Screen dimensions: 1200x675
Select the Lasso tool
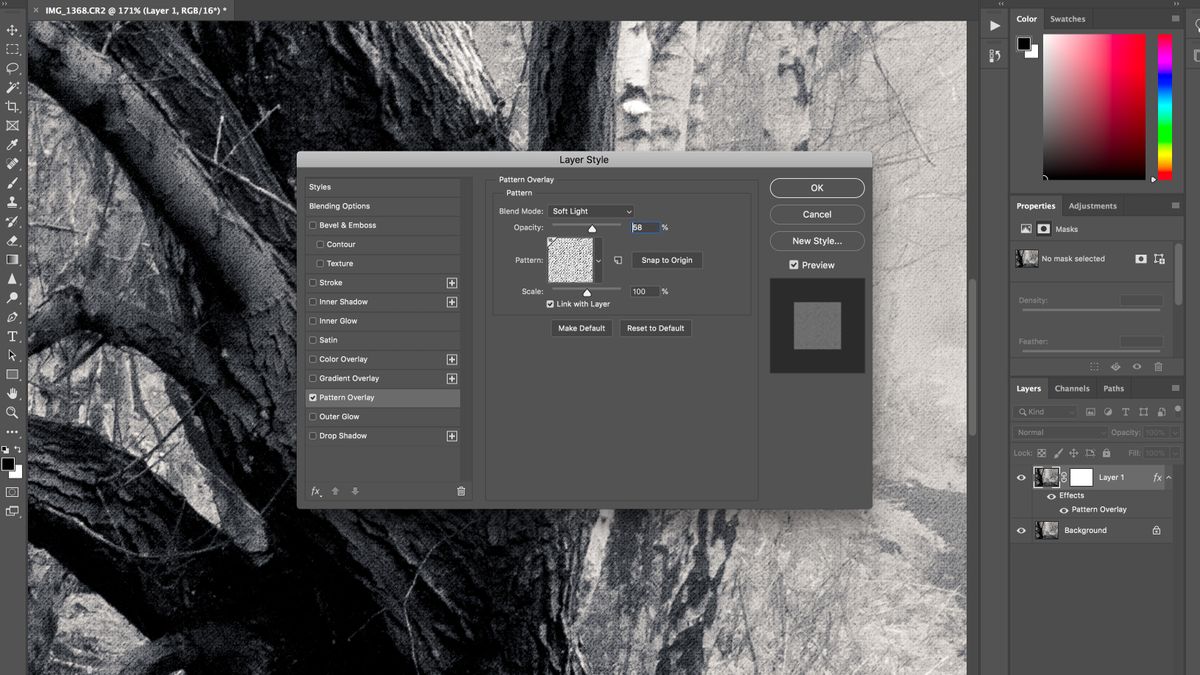tap(12, 67)
